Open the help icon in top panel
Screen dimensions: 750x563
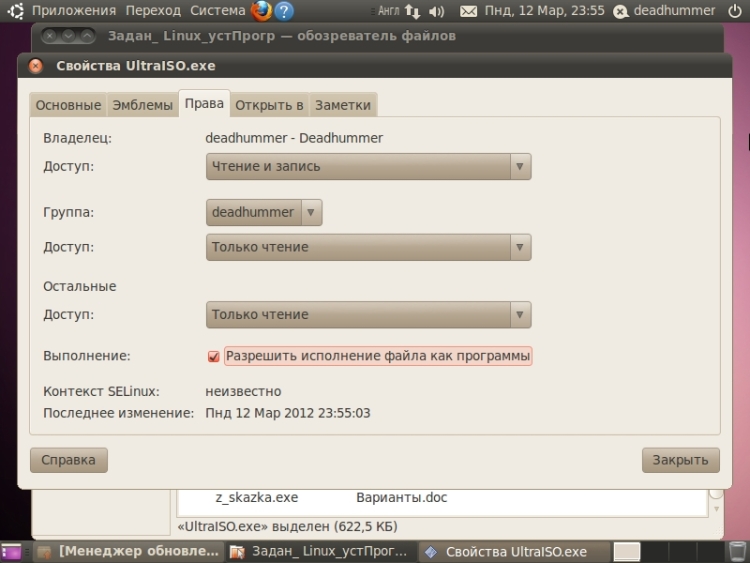pos(285,11)
